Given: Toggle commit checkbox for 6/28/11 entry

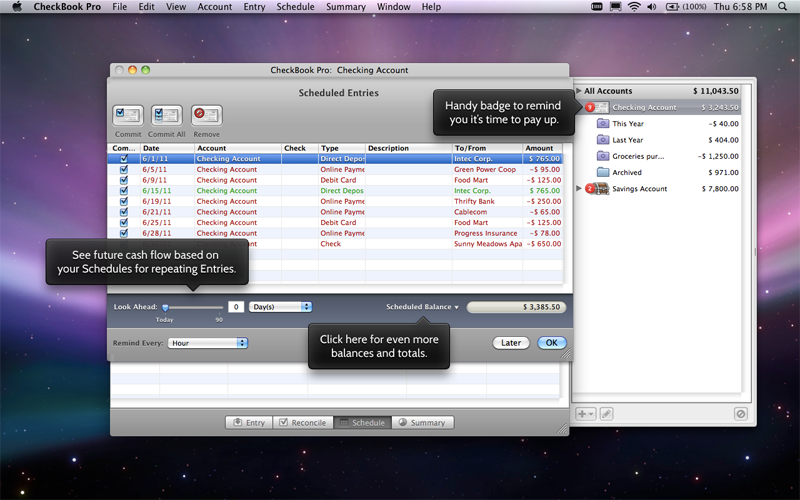Looking at the screenshot, I should coord(124,233).
